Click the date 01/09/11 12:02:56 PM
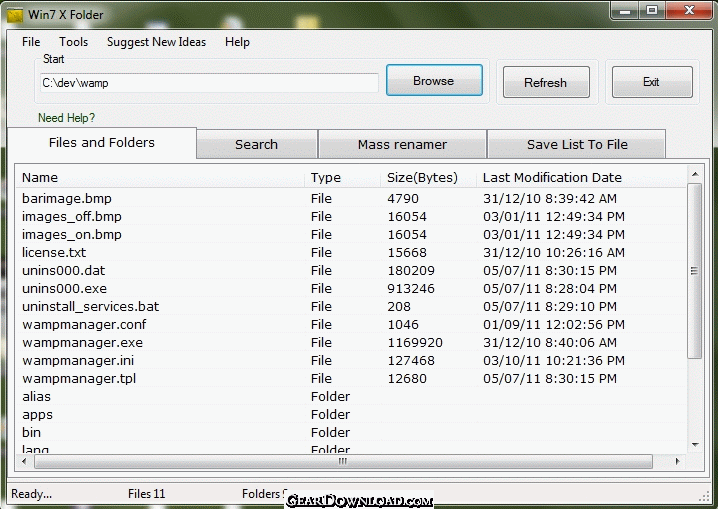The width and height of the screenshot is (718, 509). pos(554,325)
